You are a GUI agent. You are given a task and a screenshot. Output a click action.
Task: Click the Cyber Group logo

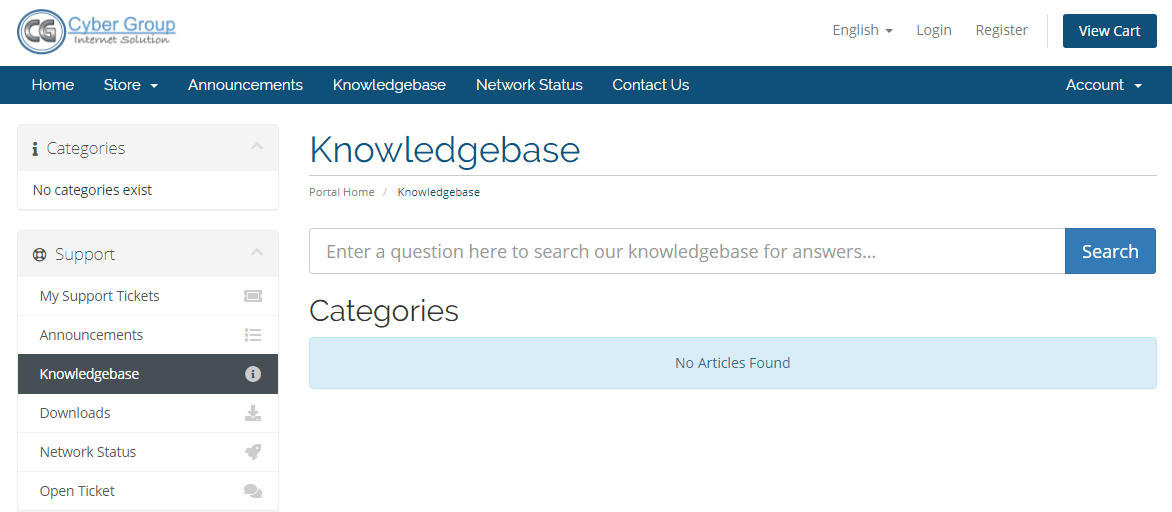click(97, 31)
